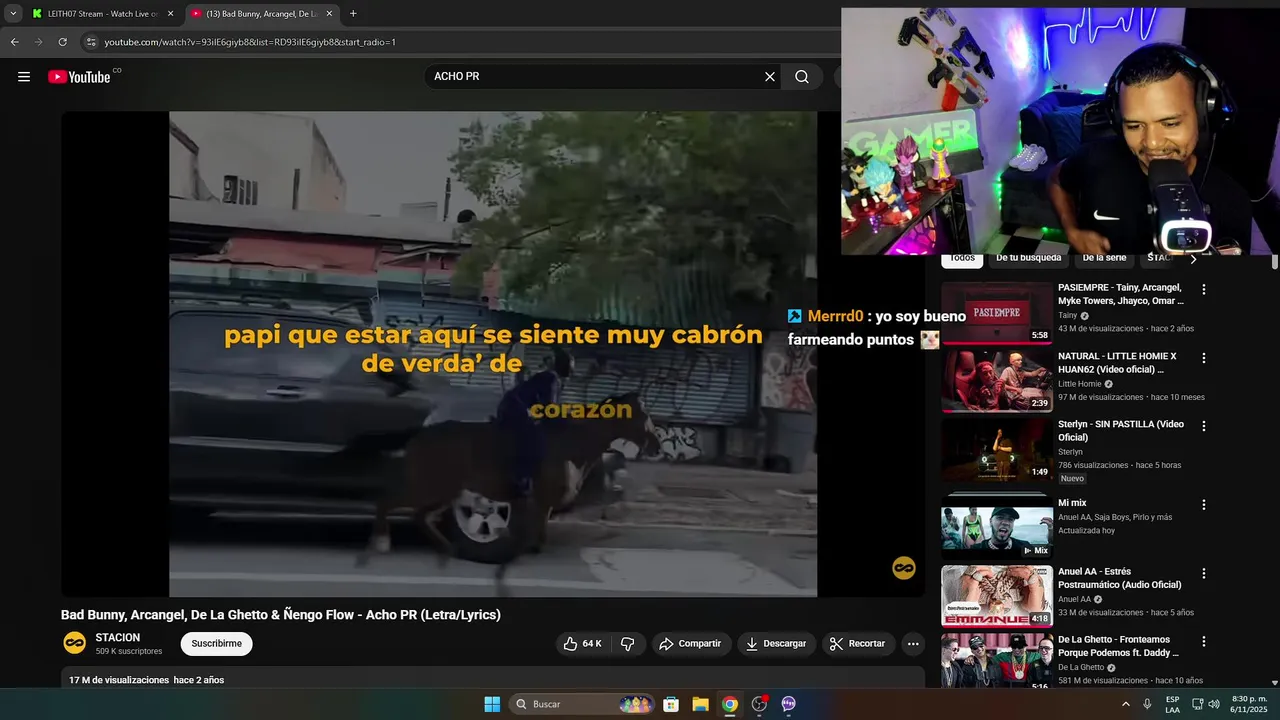Open File Explorer from taskbar
The height and width of the screenshot is (720, 1280).
[x=700, y=704]
